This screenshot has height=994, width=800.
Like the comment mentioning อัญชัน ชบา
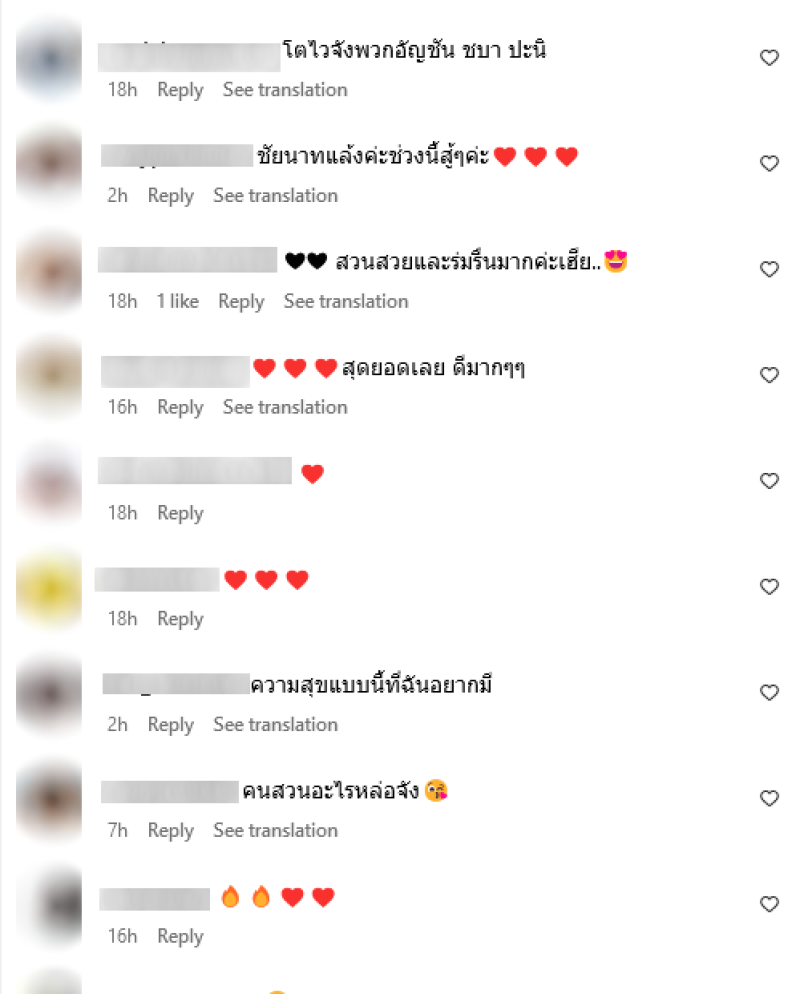click(769, 58)
